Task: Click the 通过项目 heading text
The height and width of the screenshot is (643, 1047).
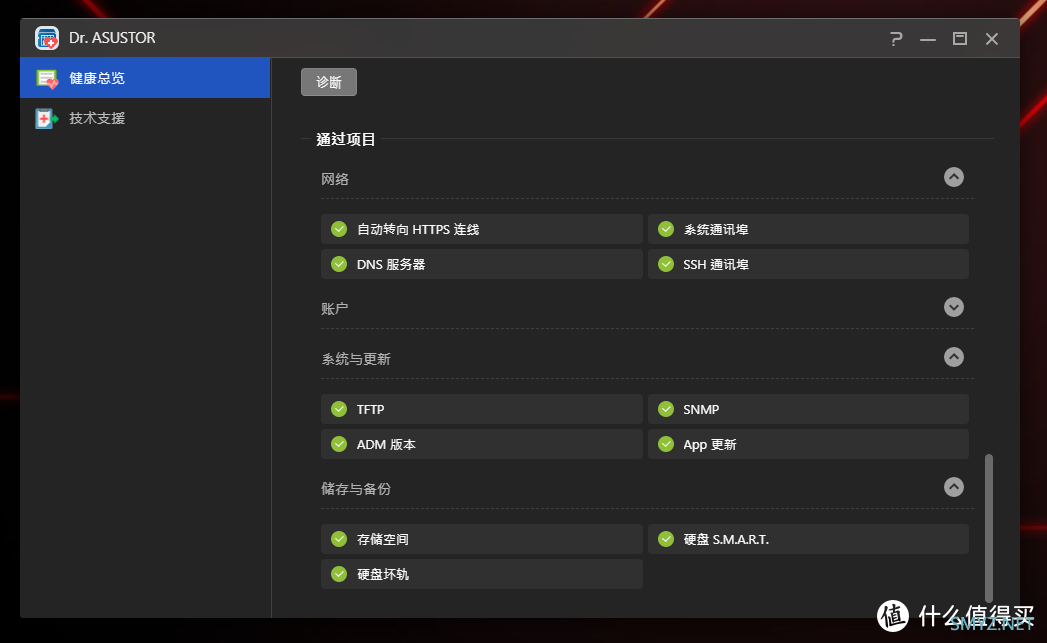Action: click(345, 139)
